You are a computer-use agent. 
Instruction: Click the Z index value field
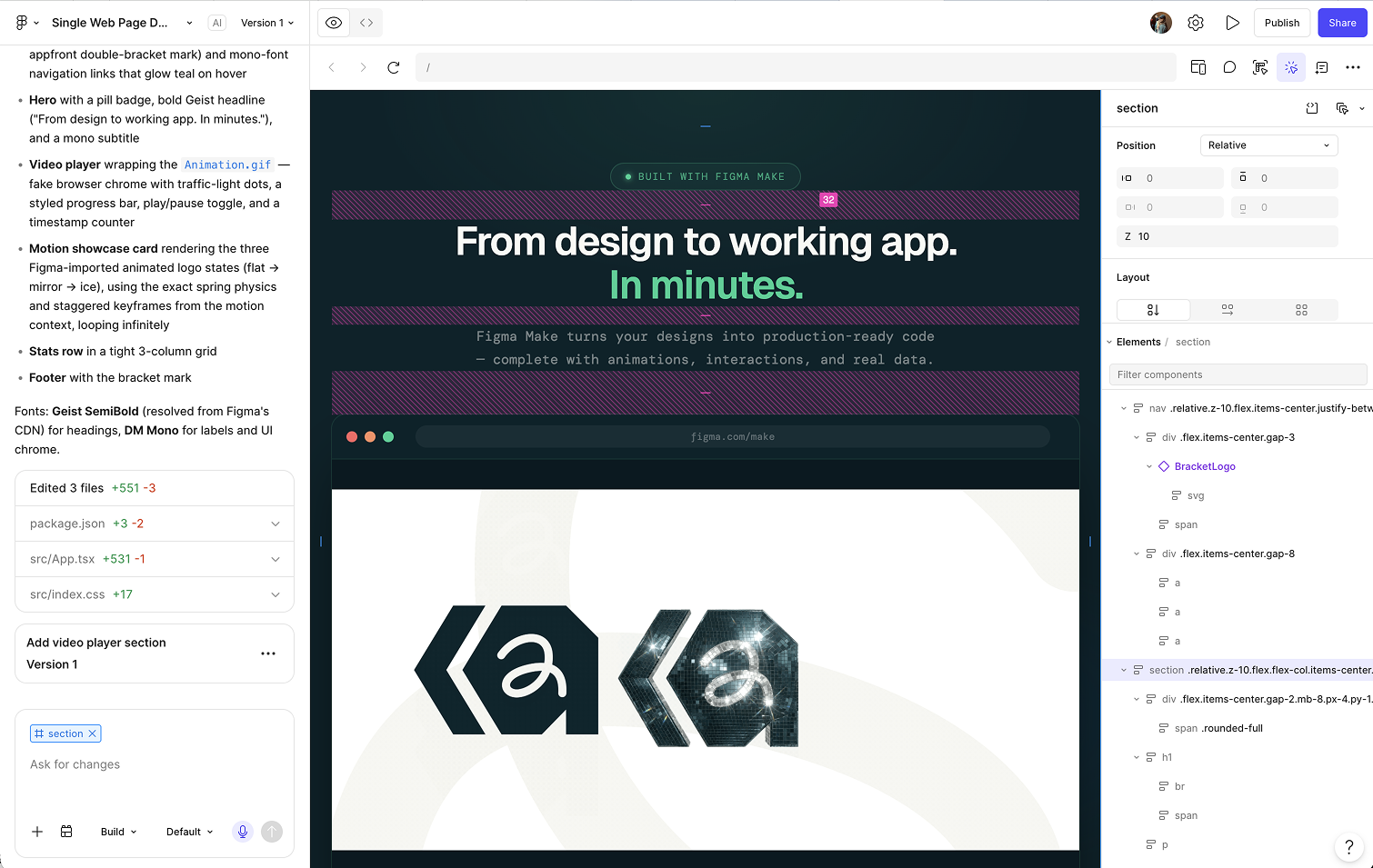point(1228,236)
